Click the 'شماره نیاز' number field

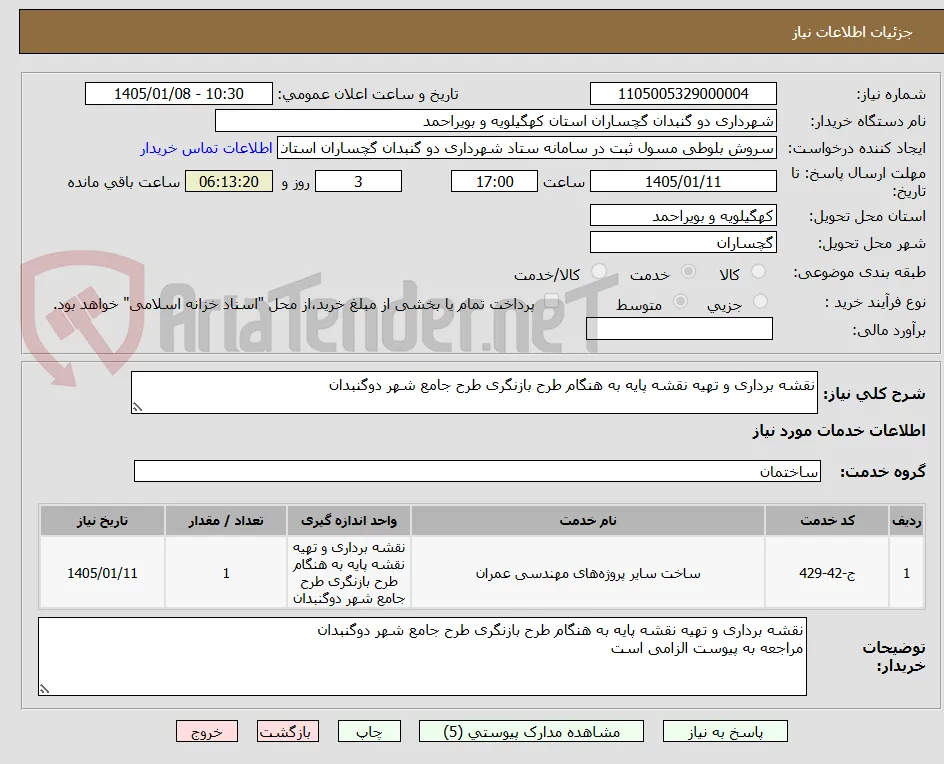pyautogui.click(x=683, y=94)
